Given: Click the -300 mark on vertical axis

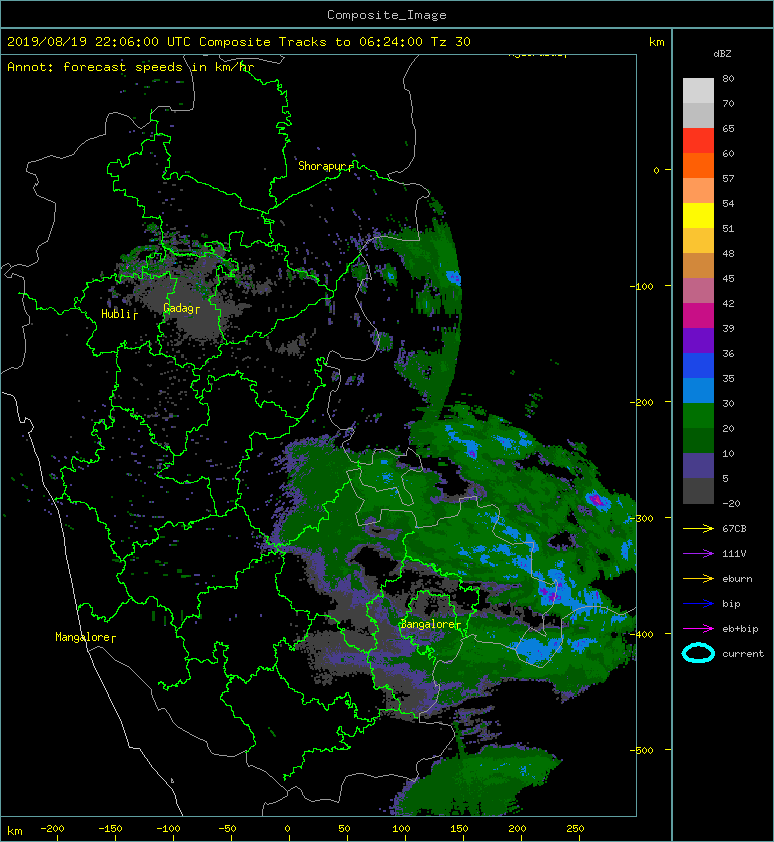Looking at the screenshot, I should (x=641, y=518).
